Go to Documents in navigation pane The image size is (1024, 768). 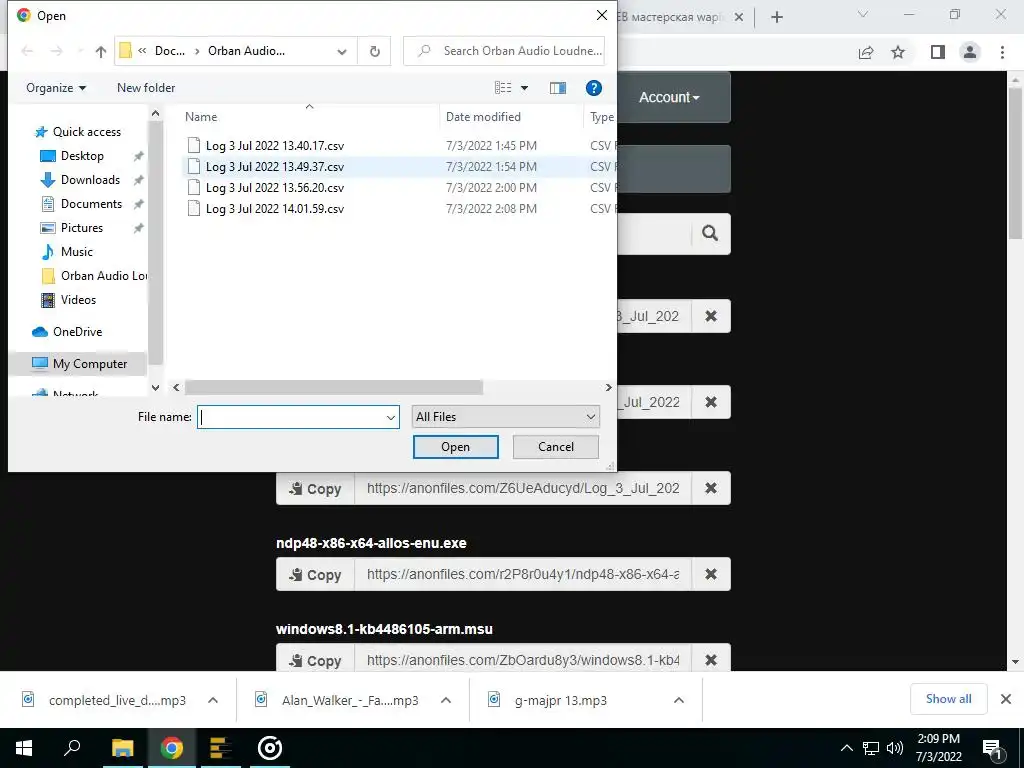pos(91,204)
